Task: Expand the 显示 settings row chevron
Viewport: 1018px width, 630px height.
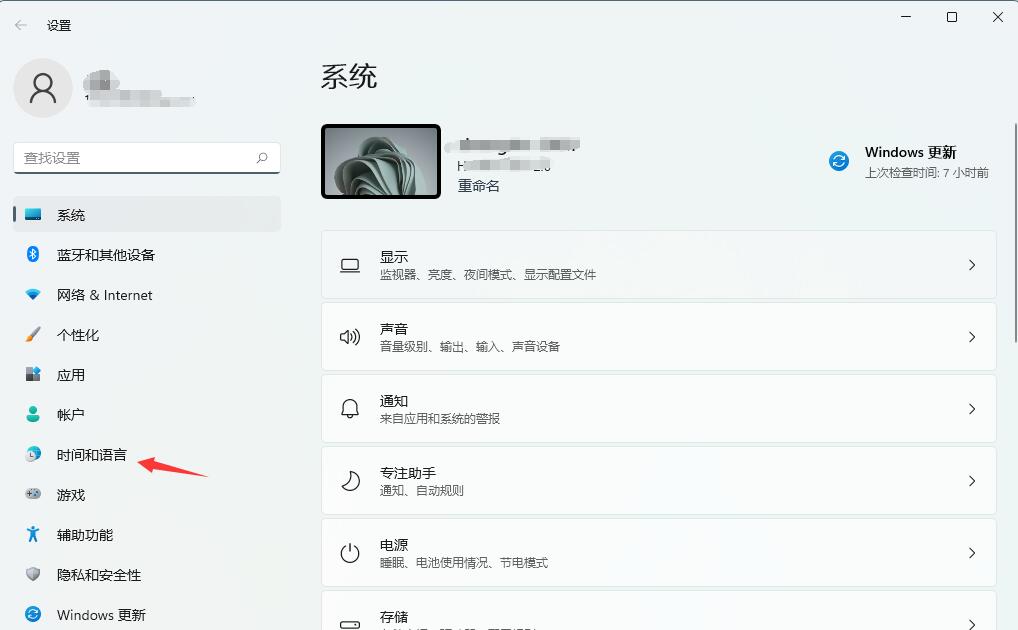Action: coord(971,265)
